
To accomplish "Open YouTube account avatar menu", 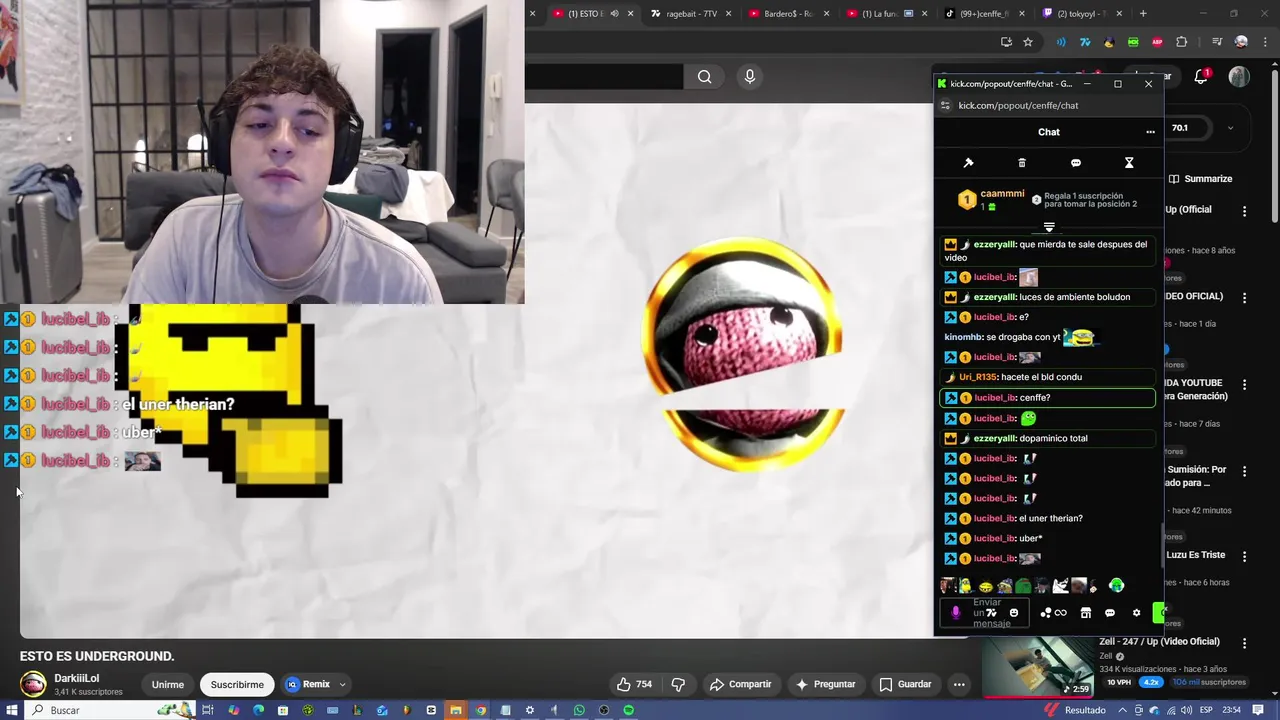I will 1239,77.
